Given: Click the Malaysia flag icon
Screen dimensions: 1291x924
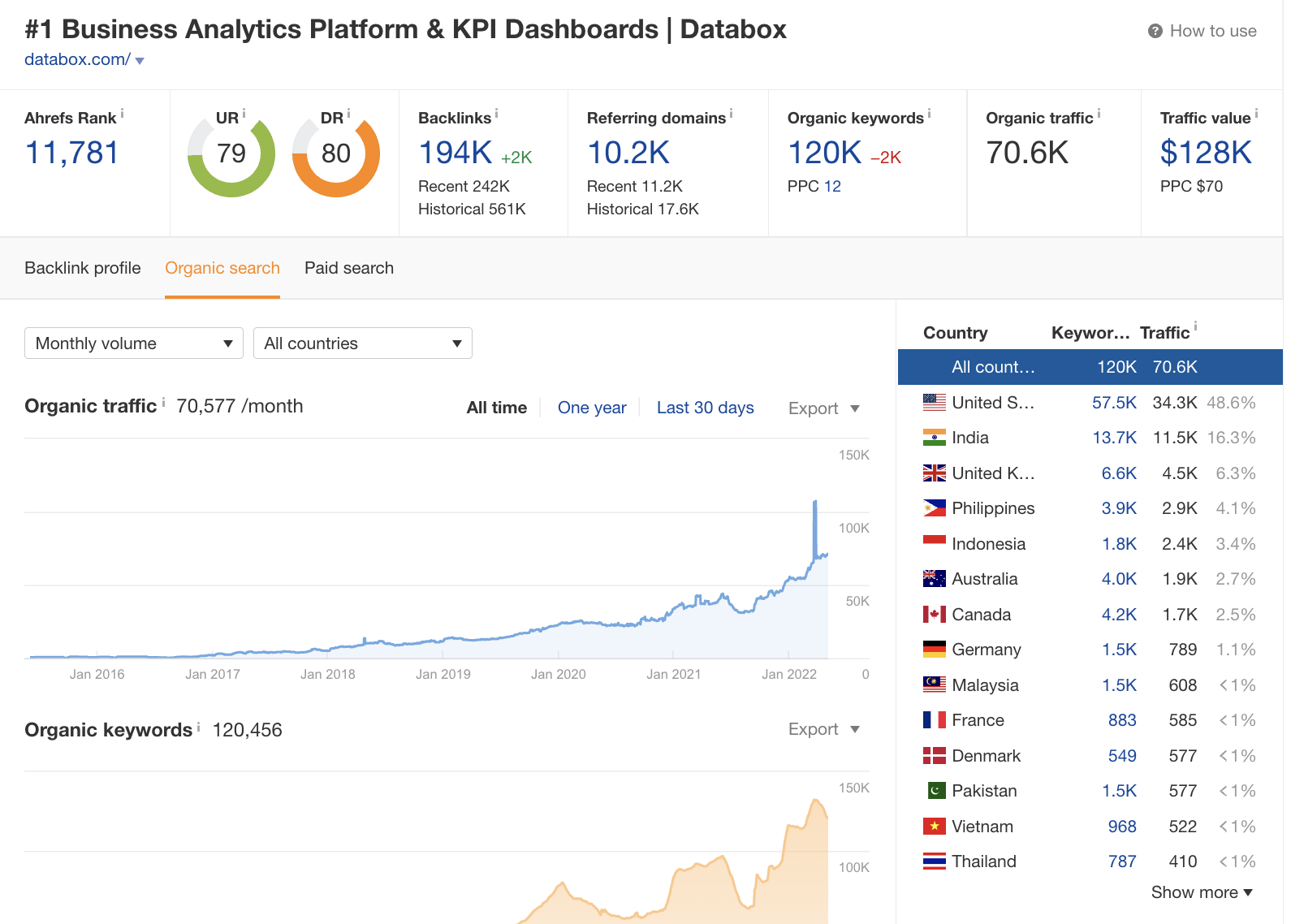Looking at the screenshot, I should click(935, 684).
